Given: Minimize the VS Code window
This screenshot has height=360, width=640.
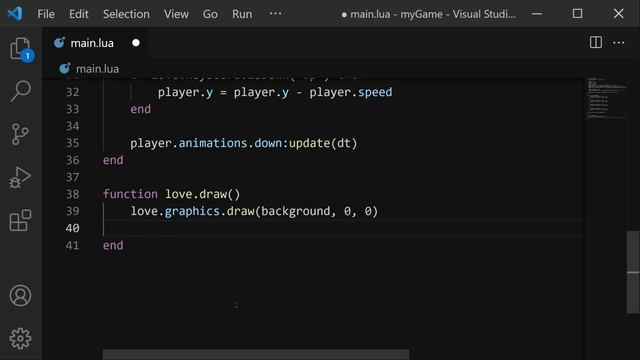Looking at the screenshot, I should [537, 14].
